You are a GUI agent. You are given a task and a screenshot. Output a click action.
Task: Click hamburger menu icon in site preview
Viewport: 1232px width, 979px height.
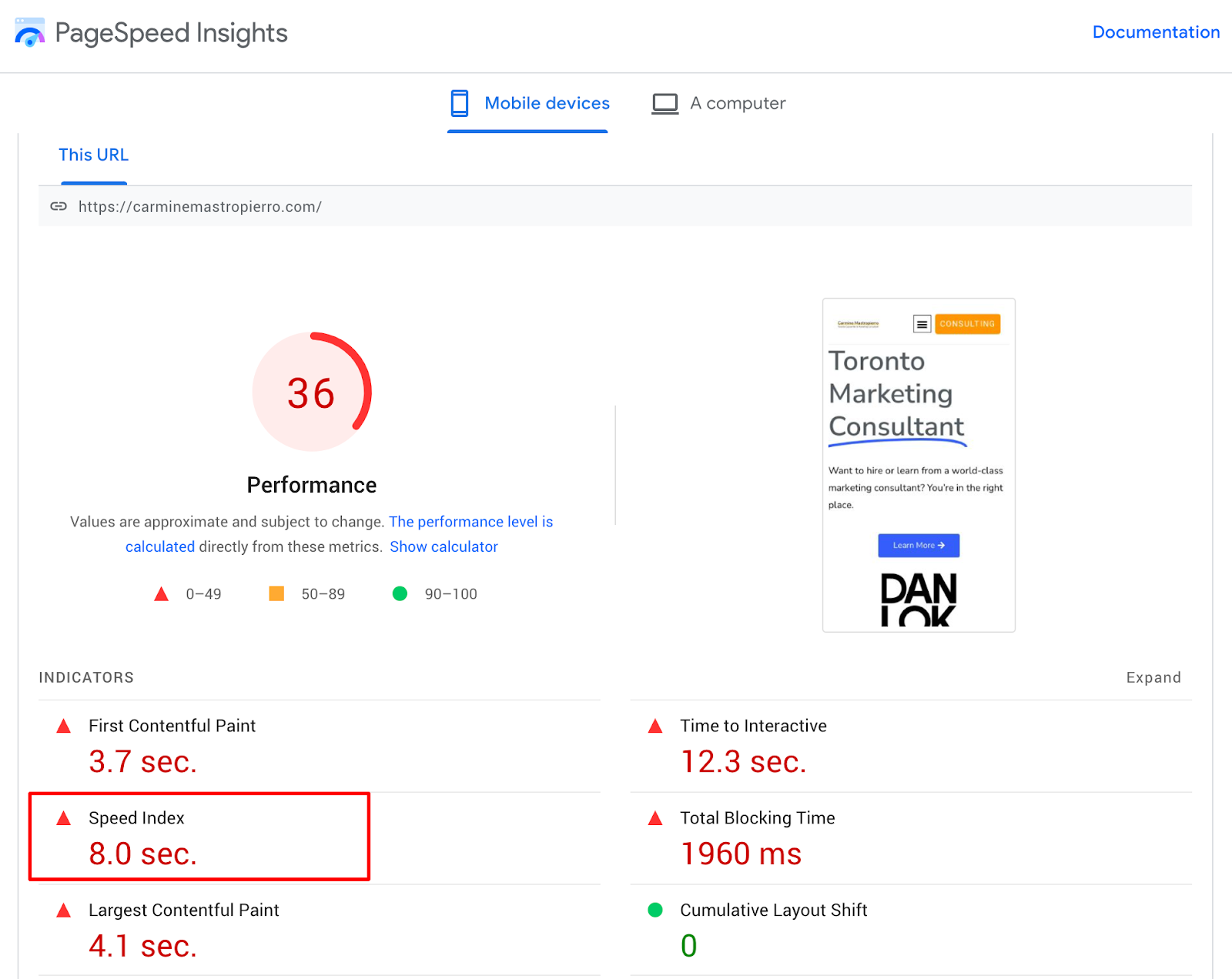tap(922, 324)
